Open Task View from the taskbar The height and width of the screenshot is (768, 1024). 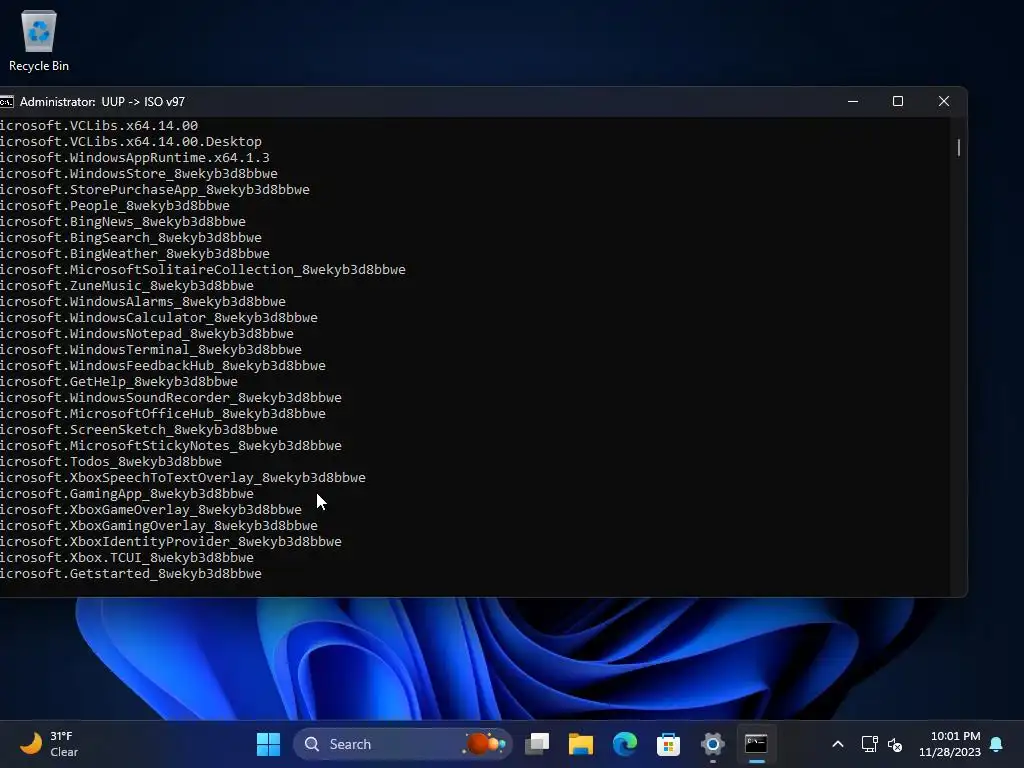click(537, 744)
